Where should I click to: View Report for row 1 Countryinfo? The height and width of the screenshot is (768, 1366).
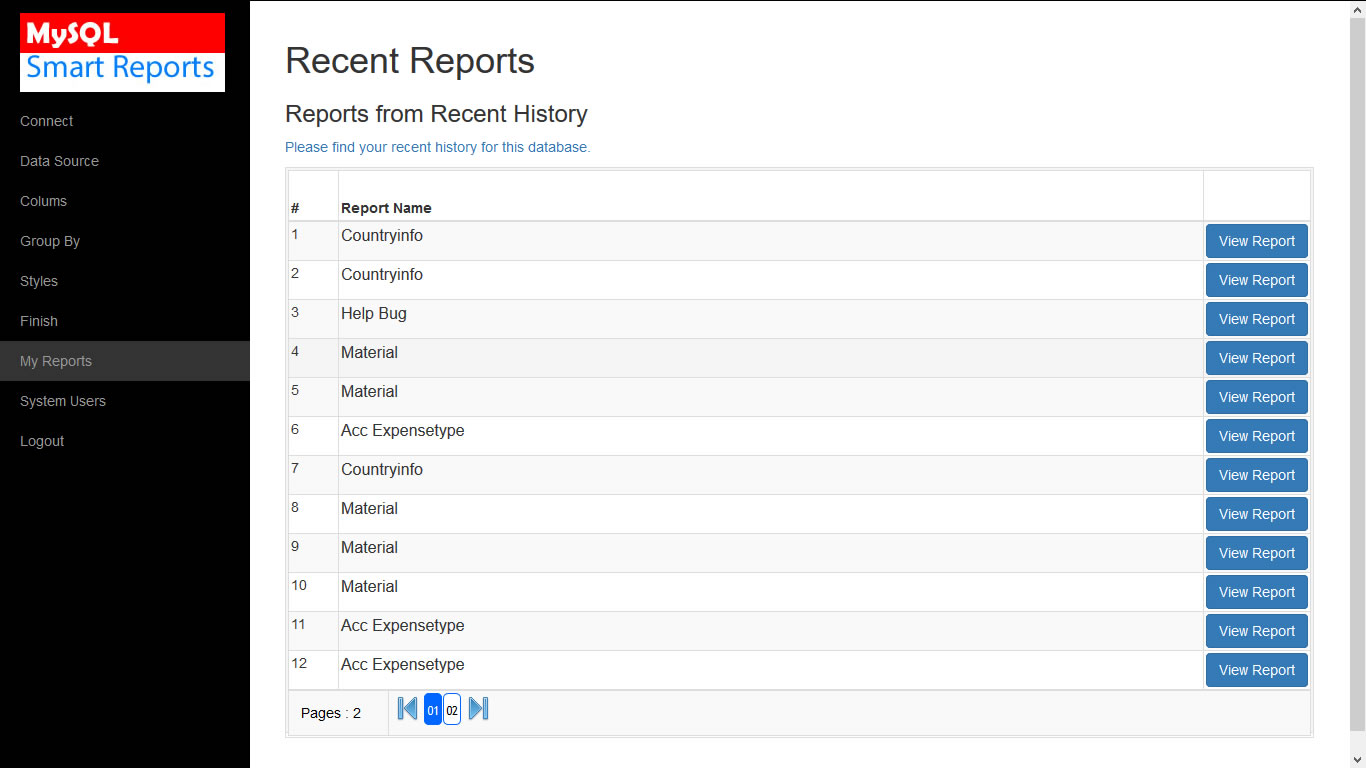(1256, 241)
